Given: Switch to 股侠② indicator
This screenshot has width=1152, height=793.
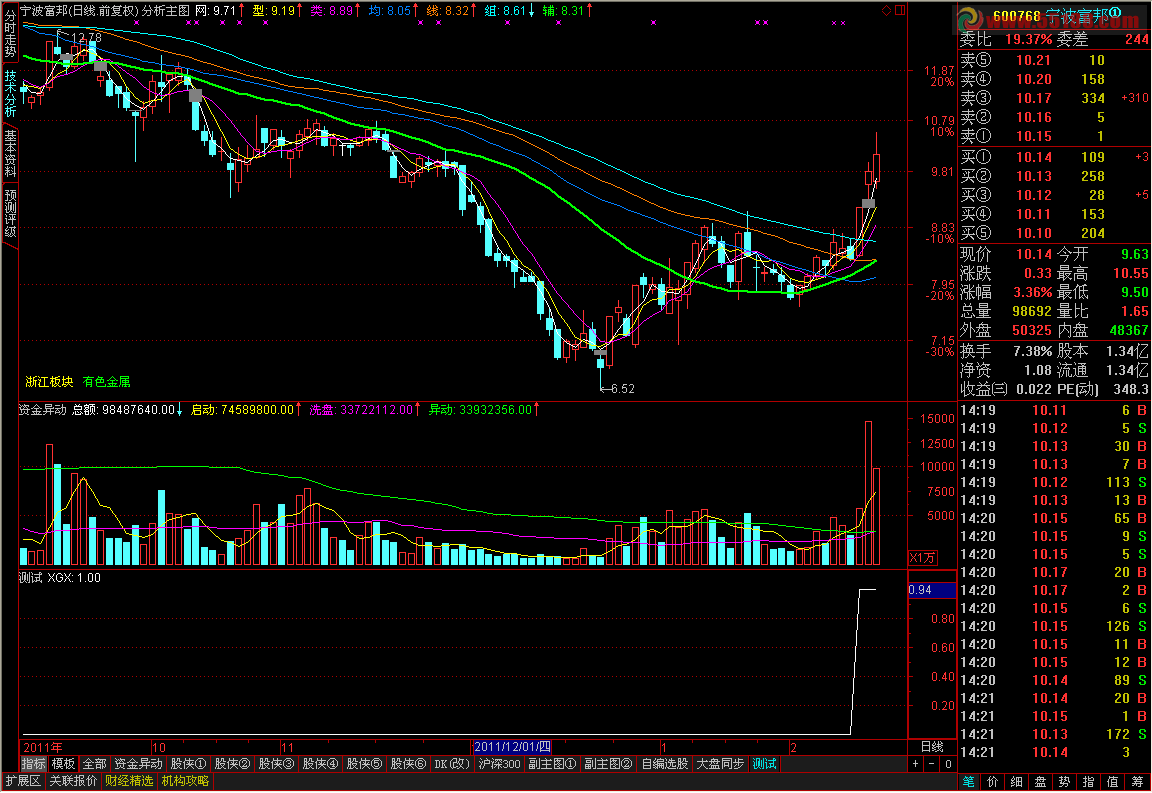Looking at the screenshot, I should (x=232, y=764).
